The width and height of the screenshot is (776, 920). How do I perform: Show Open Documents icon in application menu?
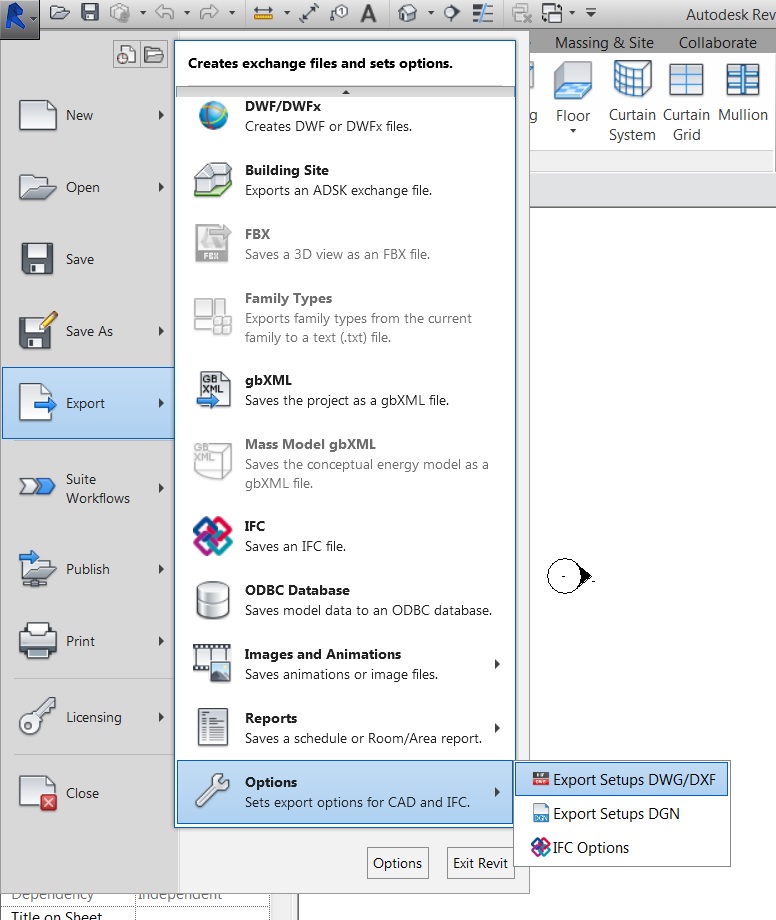(154, 55)
